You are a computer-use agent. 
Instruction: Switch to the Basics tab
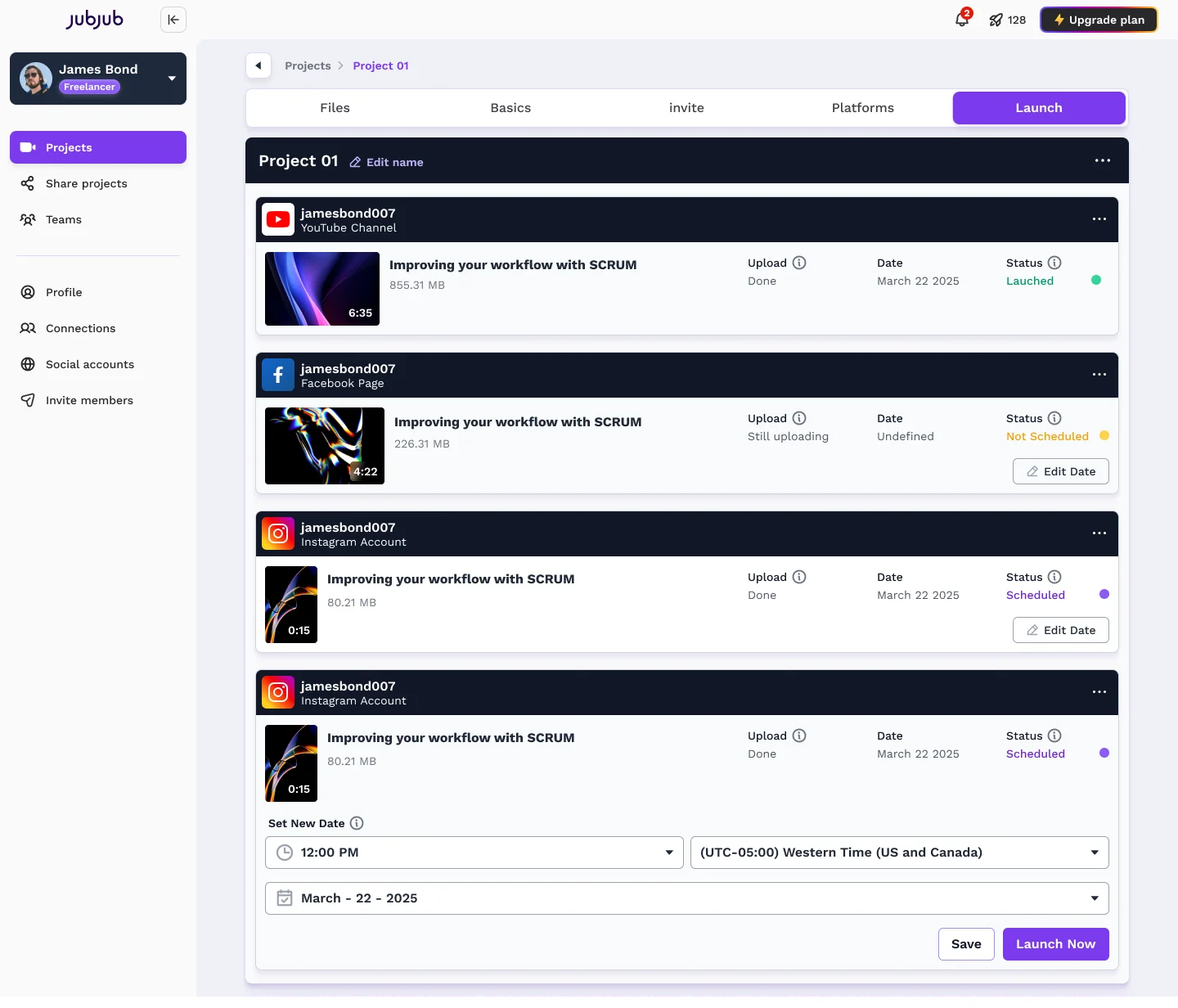point(510,107)
